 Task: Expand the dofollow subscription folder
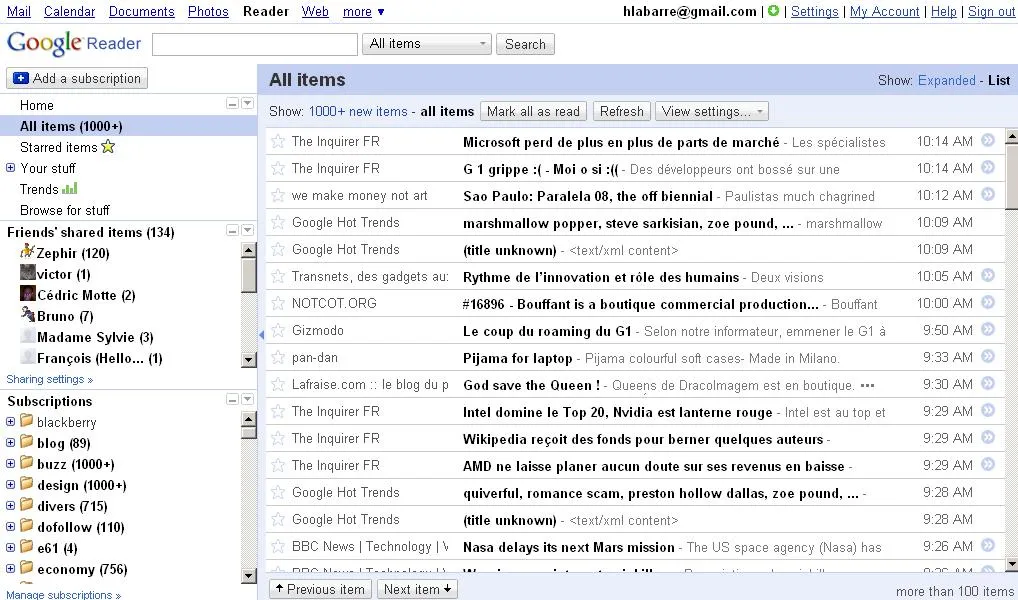(x=10, y=527)
